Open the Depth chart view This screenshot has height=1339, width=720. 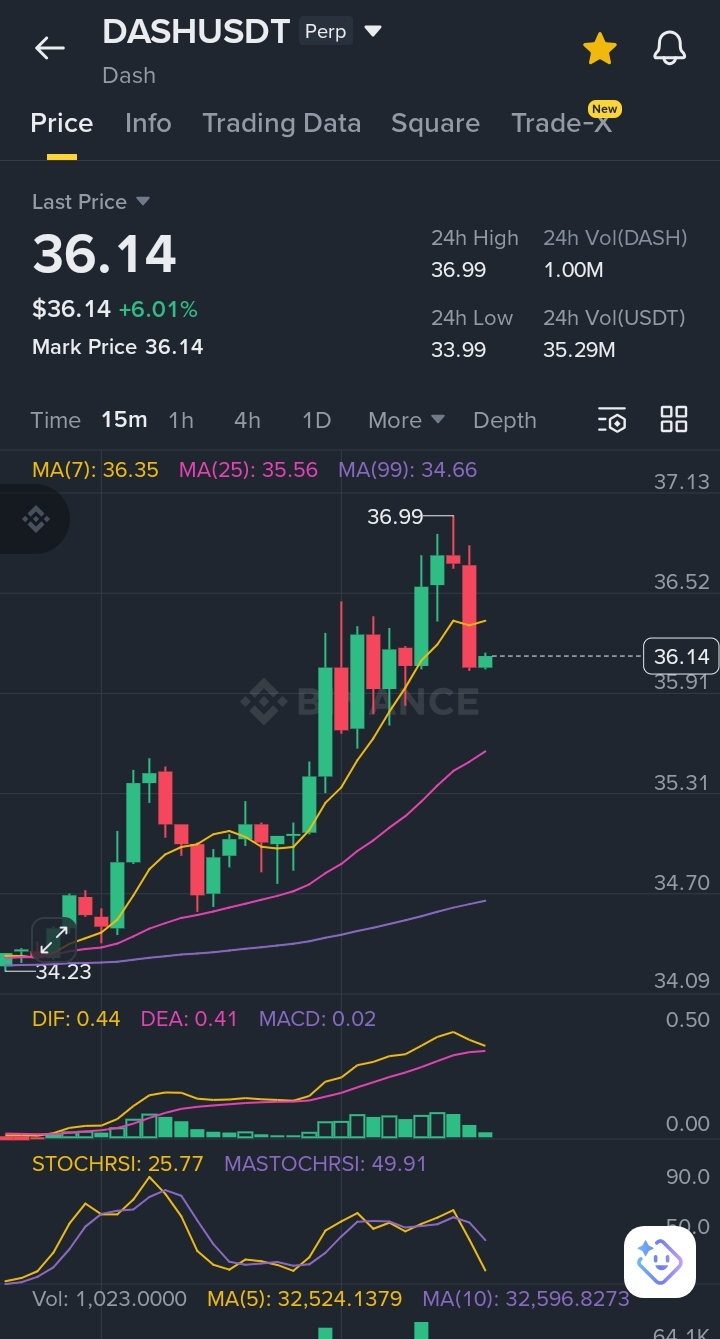pyautogui.click(x=505, y=420)
